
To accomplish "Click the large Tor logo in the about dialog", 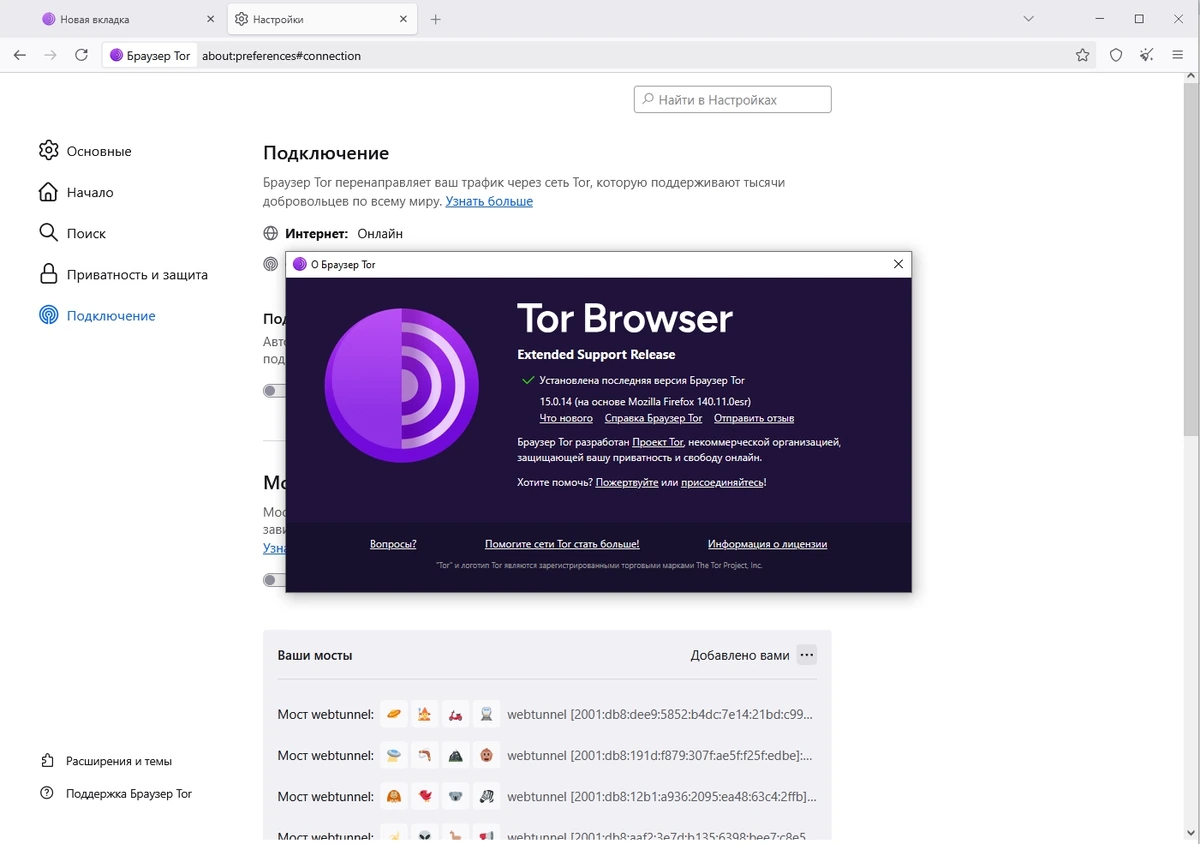I will pos(402,385).
